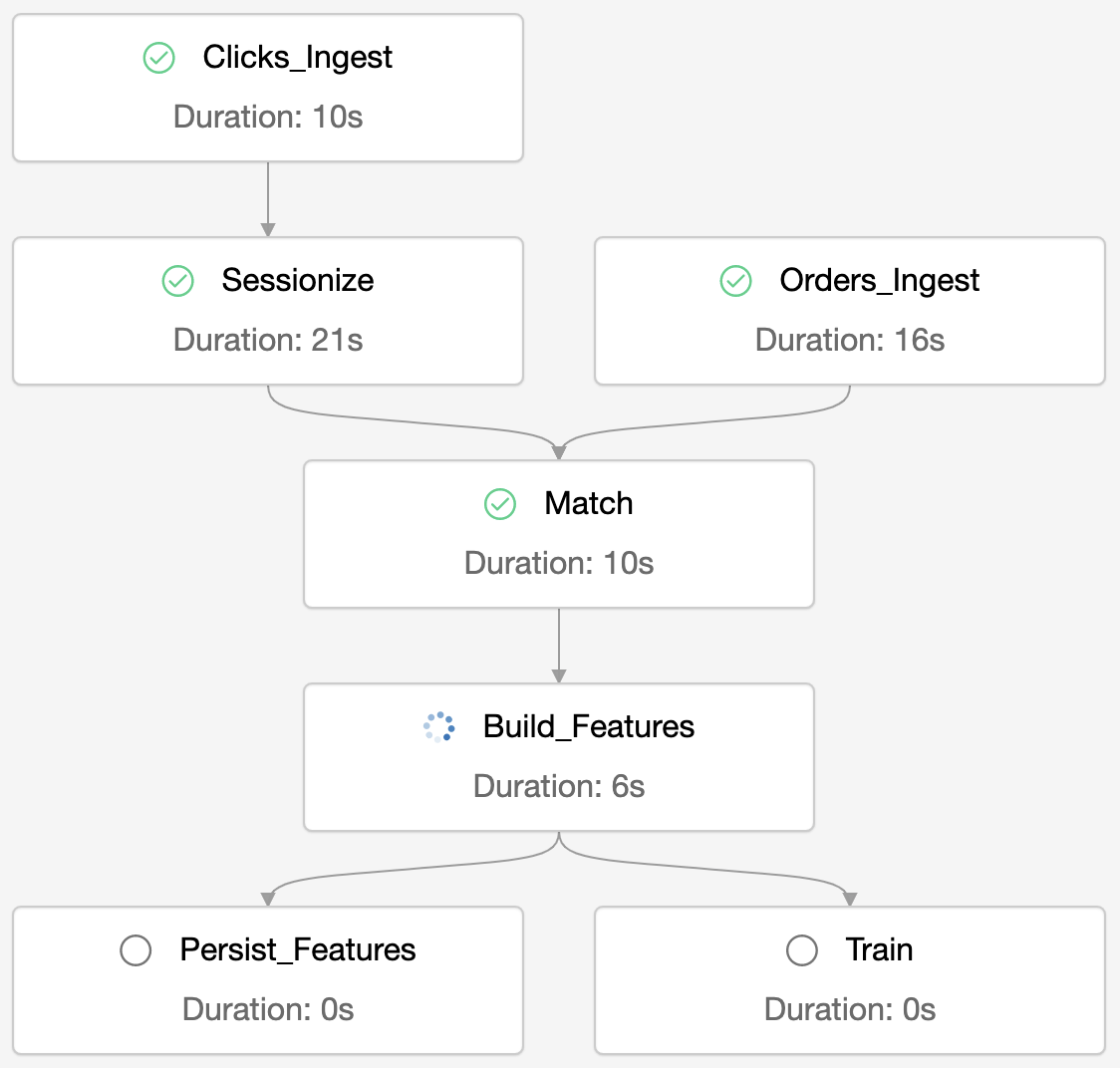1120x1068 pixels.
Task: Click the Match node success icon
Action: [x=500, y=504]
